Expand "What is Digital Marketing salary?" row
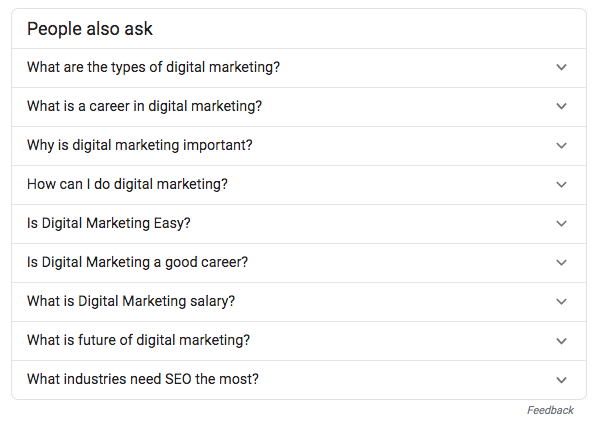 point(131,301)
